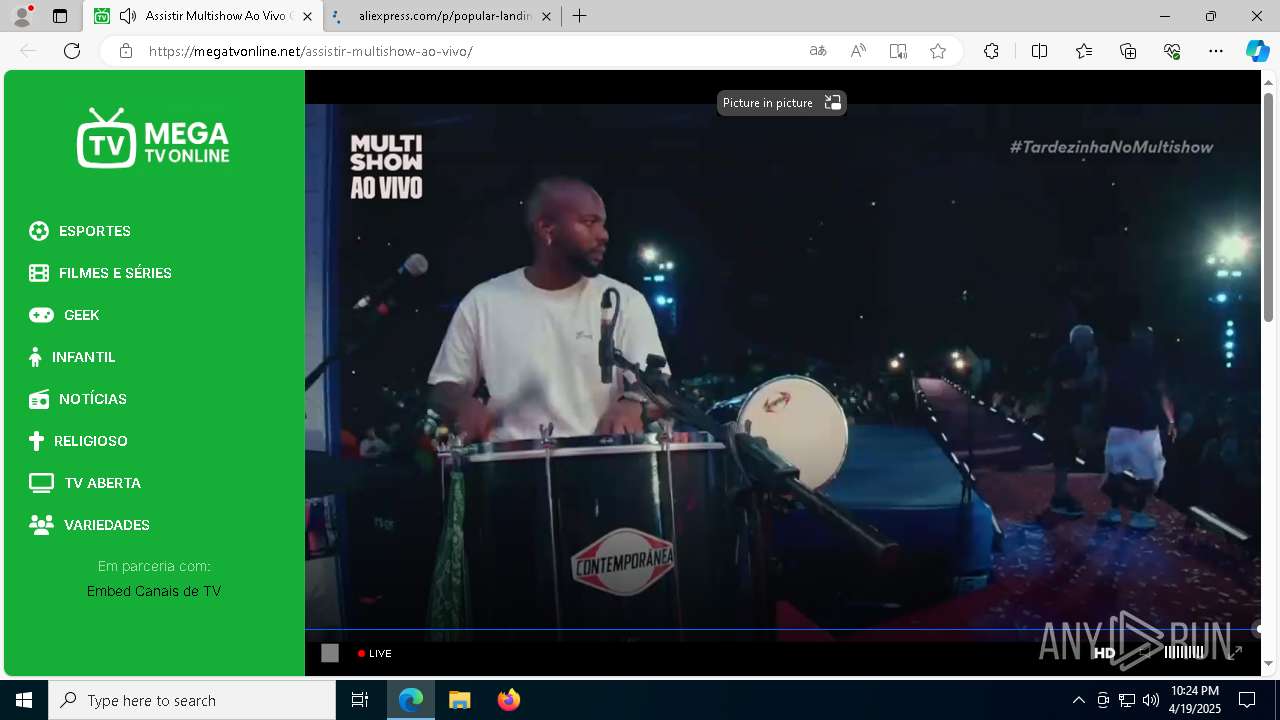The height and width of the screenshot is (720, 1280).
Task: Click the film strip icon beside Filmes e Séries
Action: [39, 273]
